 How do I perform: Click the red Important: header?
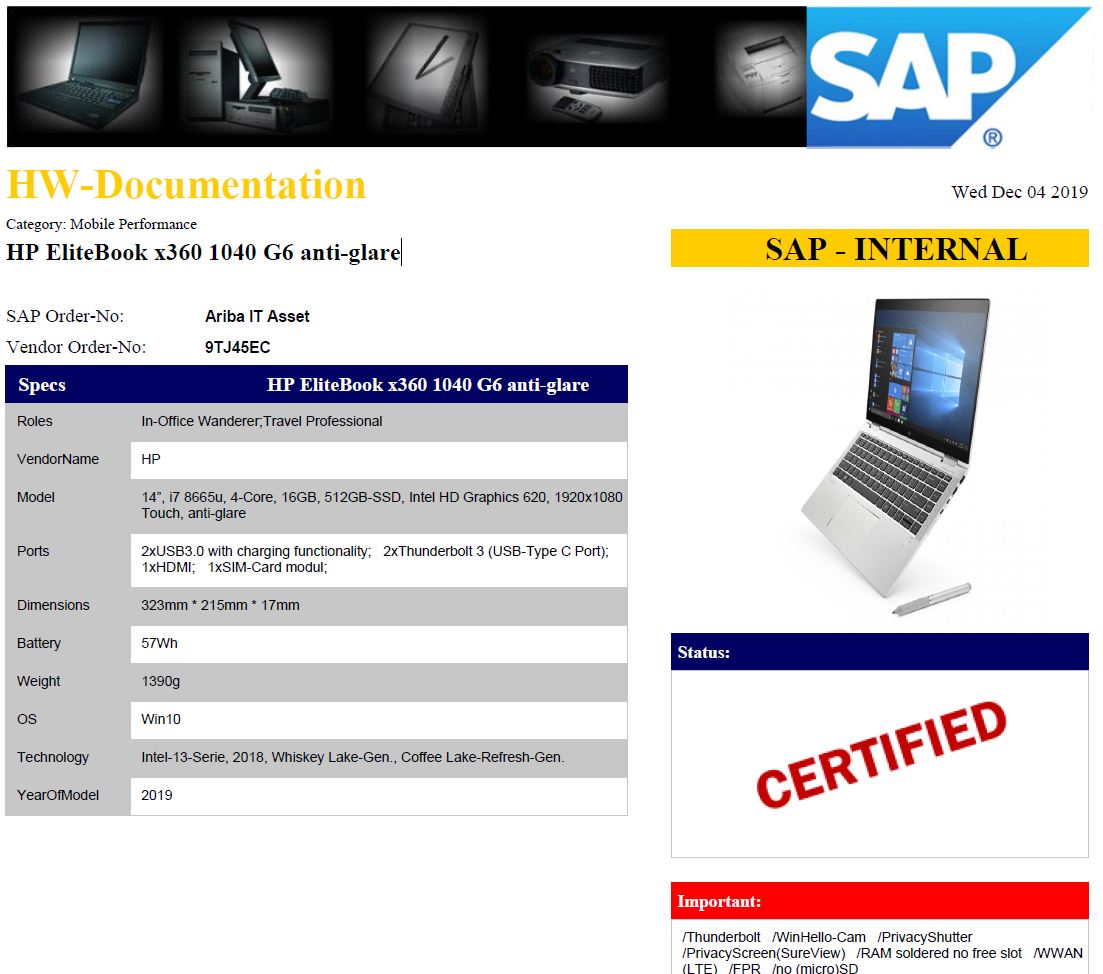[879, 901]
